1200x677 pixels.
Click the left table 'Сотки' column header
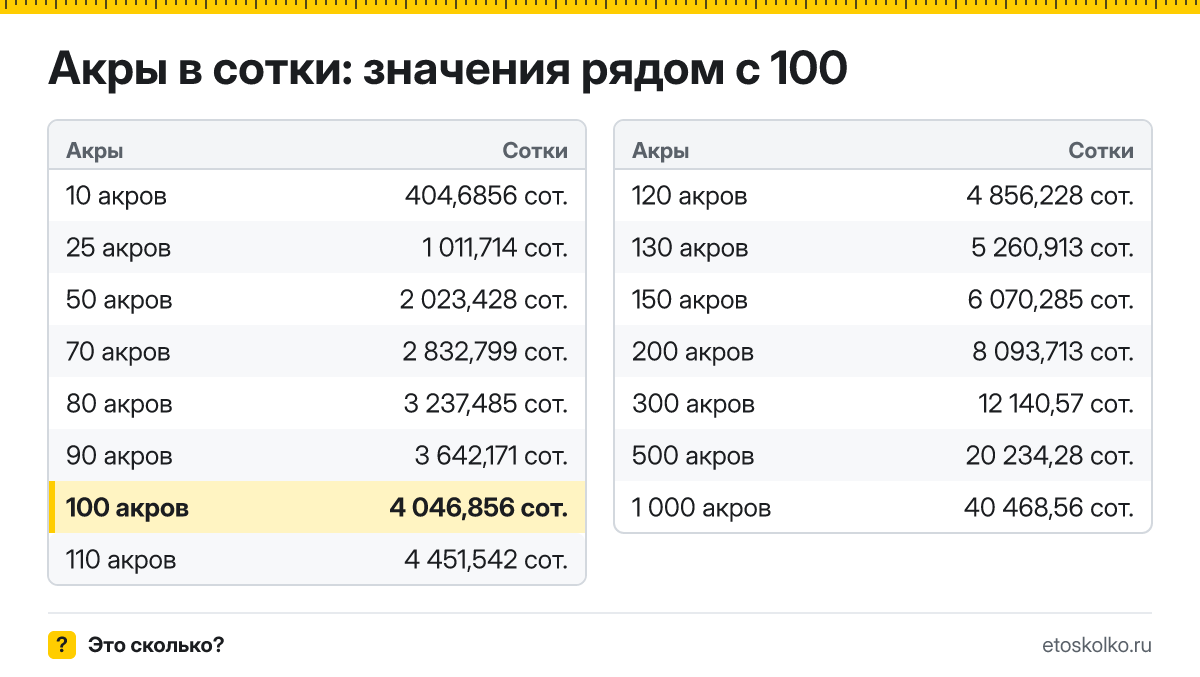[535, 151]
